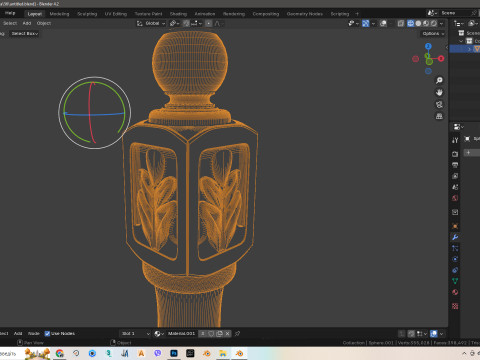
Task: Switch to Wireframe viewport shading
Action: point(411,23)
